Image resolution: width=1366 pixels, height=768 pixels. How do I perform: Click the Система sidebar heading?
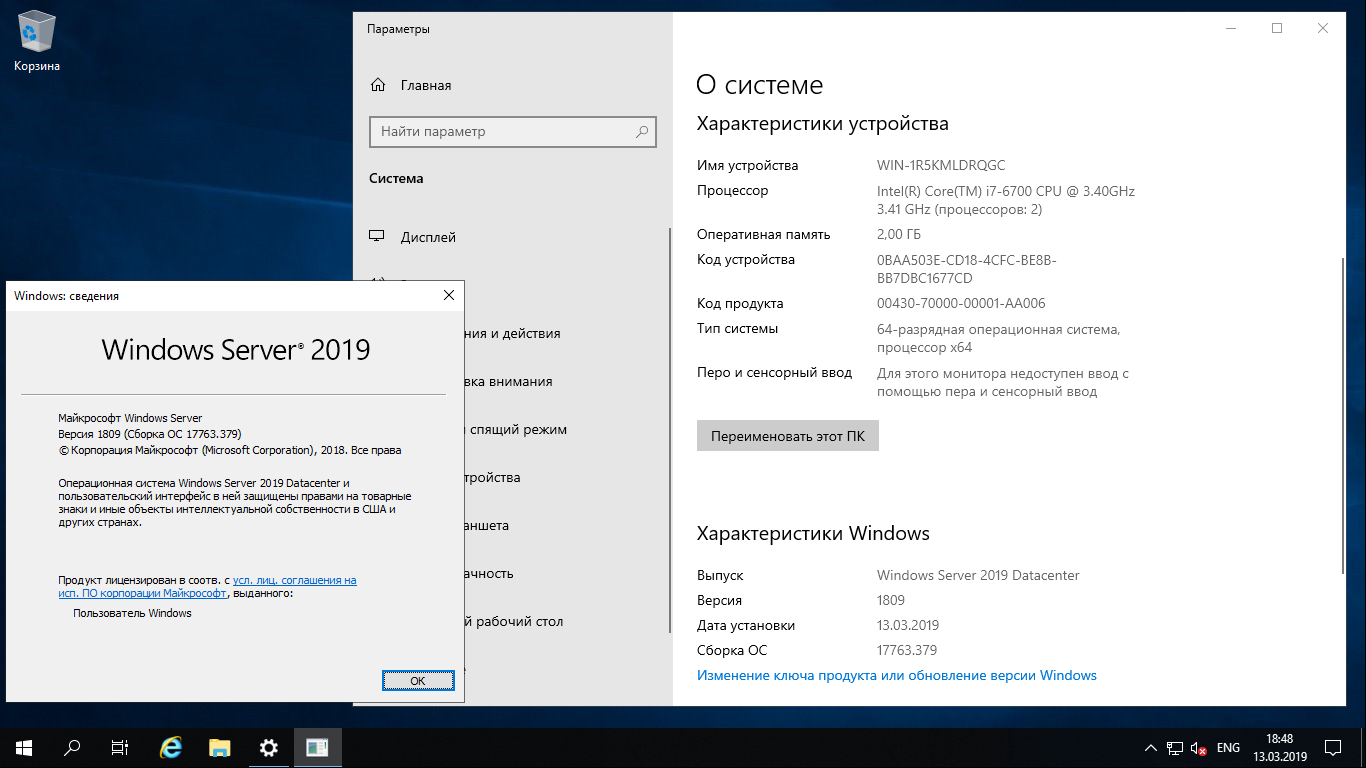click(396, 178)
